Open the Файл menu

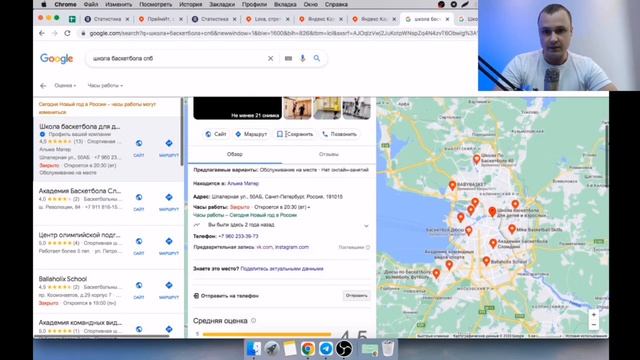[x=91, y=4]
